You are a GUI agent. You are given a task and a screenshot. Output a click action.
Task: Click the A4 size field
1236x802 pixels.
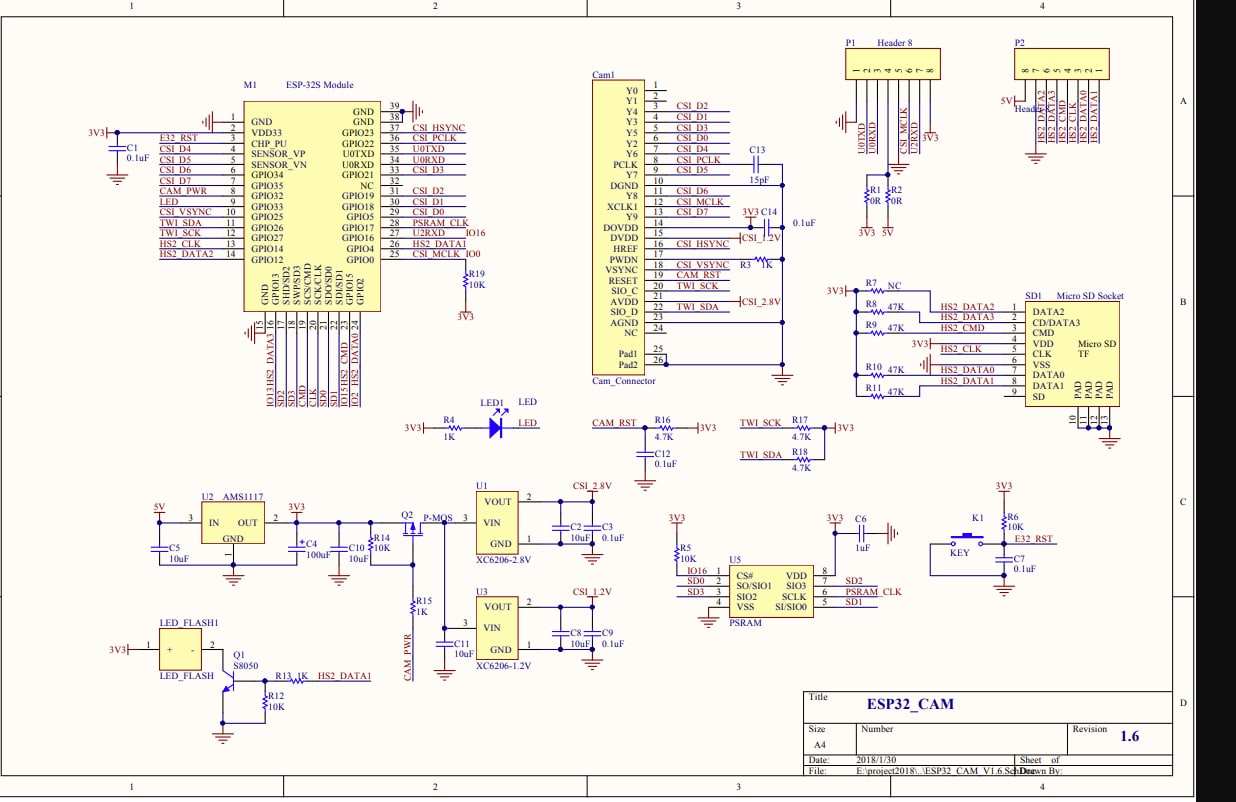pos(819,745)
